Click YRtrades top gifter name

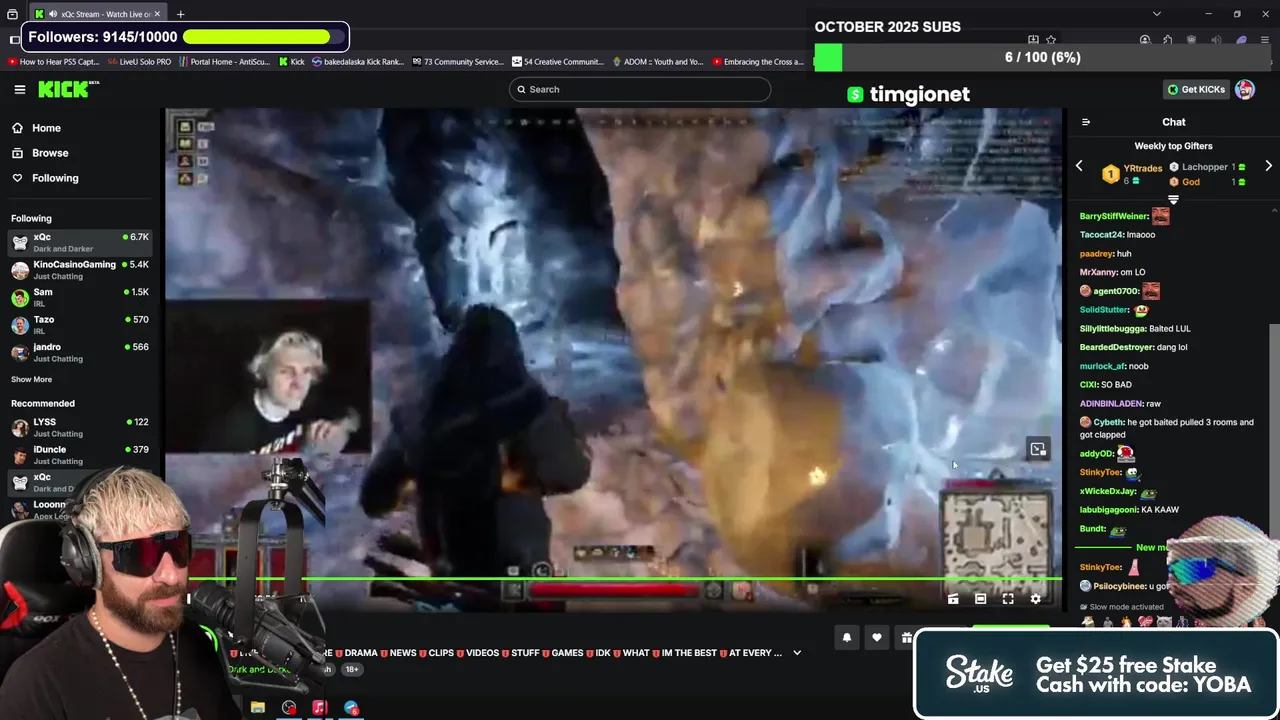[x=1141, y=168]
